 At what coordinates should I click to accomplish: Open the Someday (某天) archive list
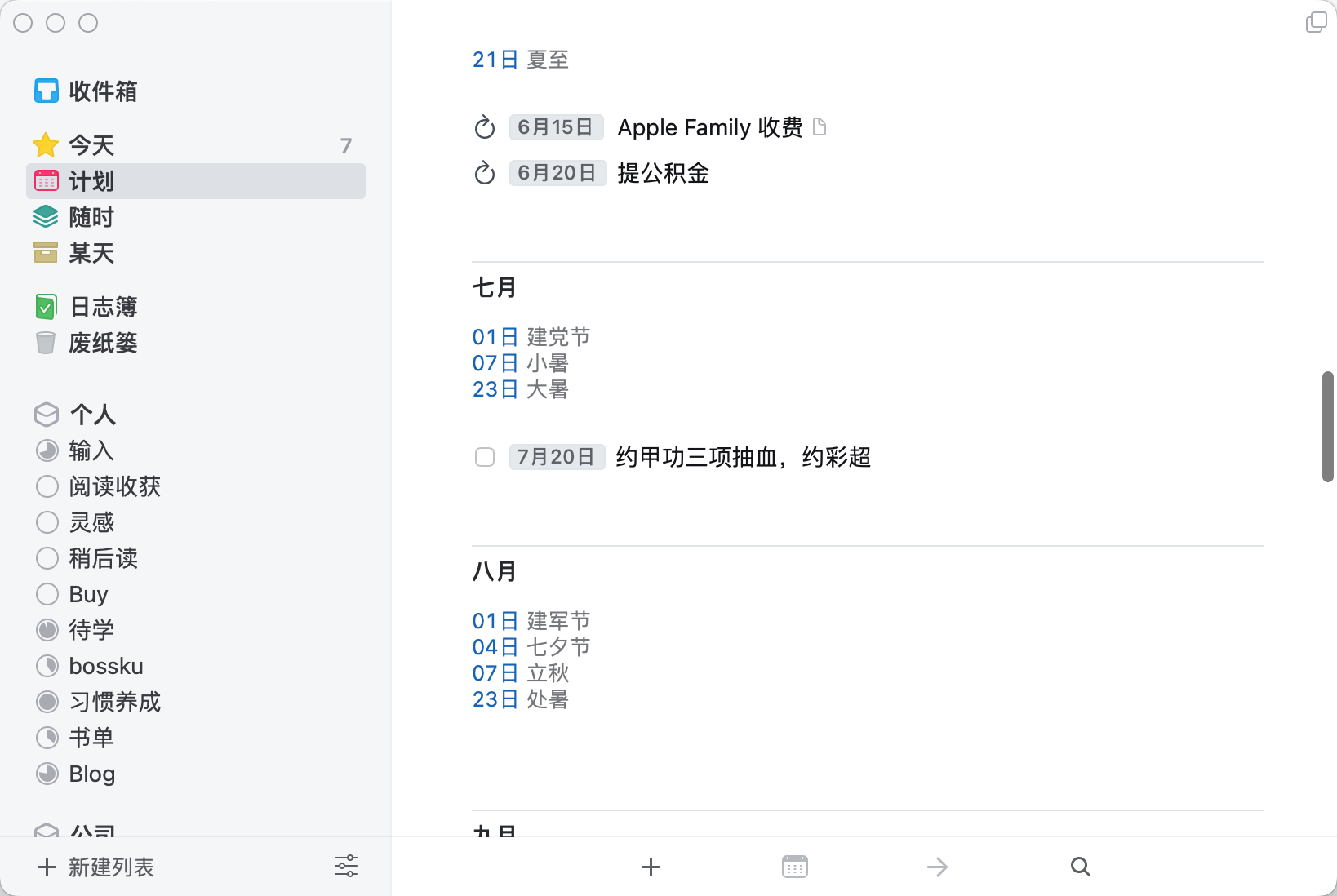pos(91,253)
